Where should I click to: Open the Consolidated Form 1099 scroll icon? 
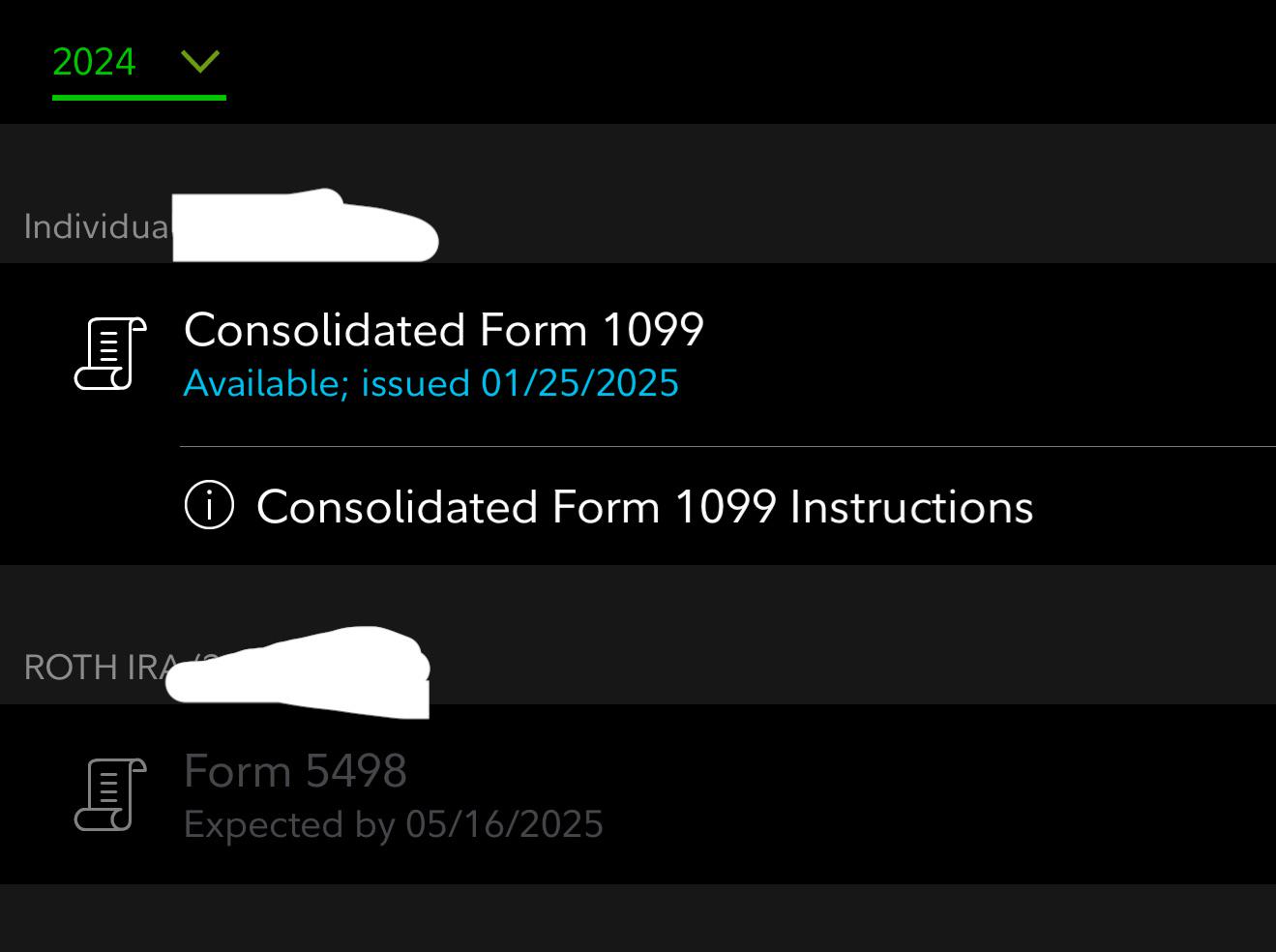[x=110, y=353]
